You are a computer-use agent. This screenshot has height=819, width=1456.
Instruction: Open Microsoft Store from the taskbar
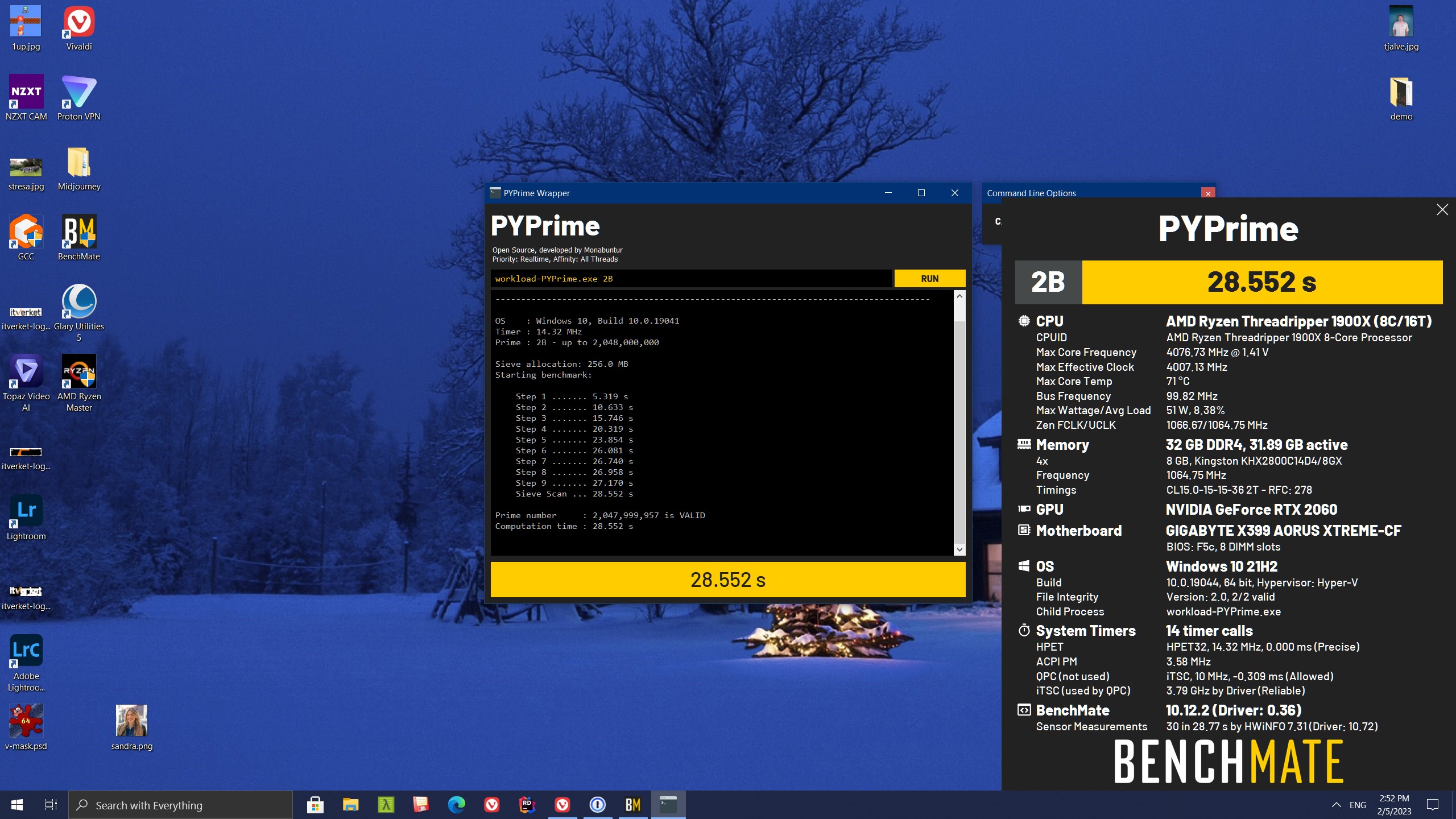click(x=315, y=805)
